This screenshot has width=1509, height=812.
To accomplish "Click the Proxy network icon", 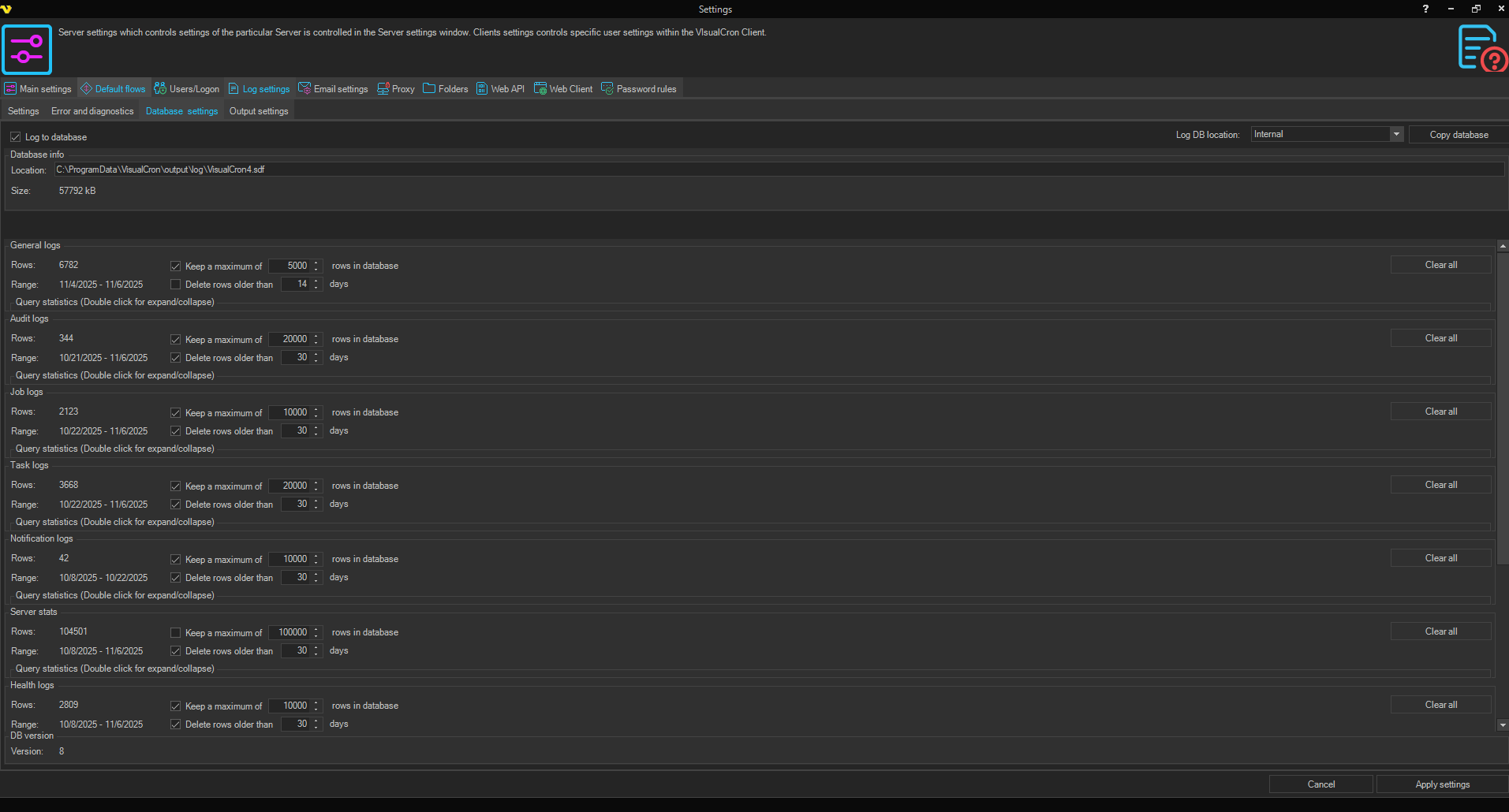I will pos(383,88).
